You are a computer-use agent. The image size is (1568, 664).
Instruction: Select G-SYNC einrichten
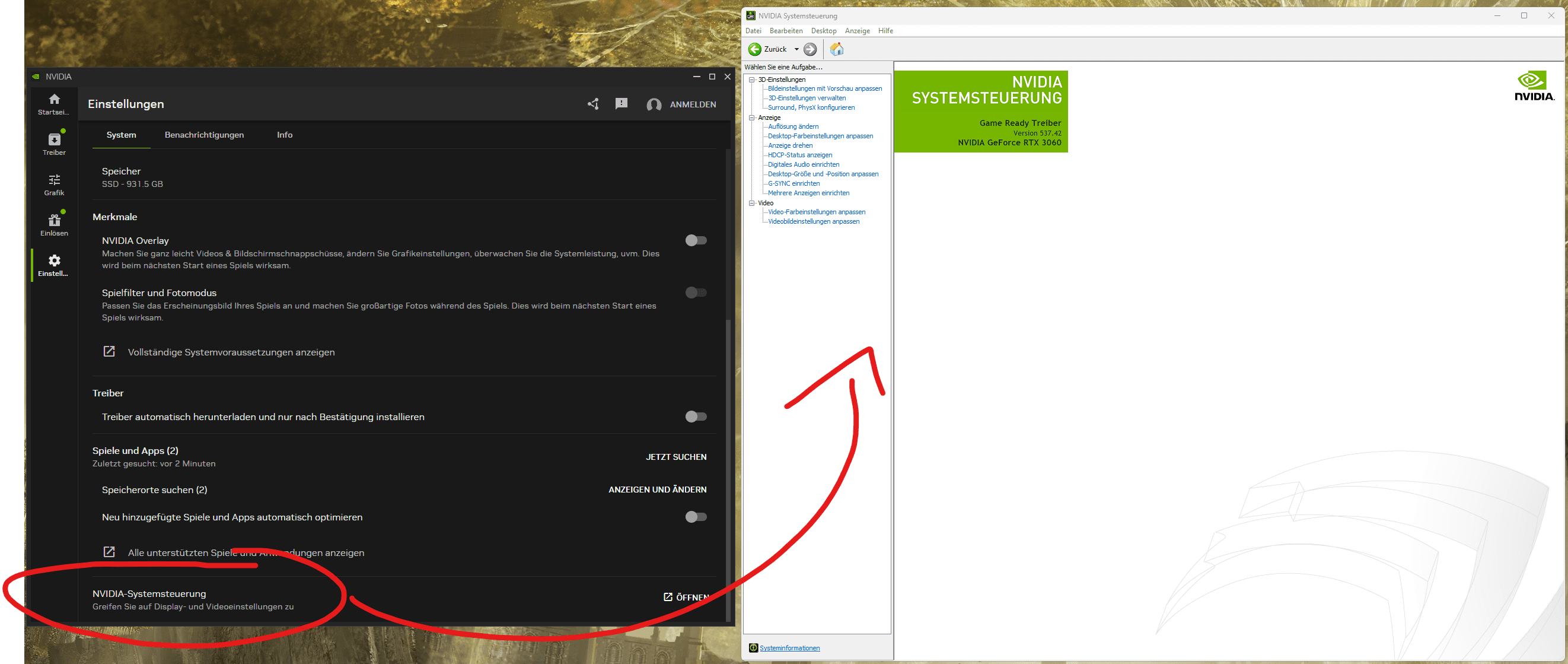coord(793,183)
